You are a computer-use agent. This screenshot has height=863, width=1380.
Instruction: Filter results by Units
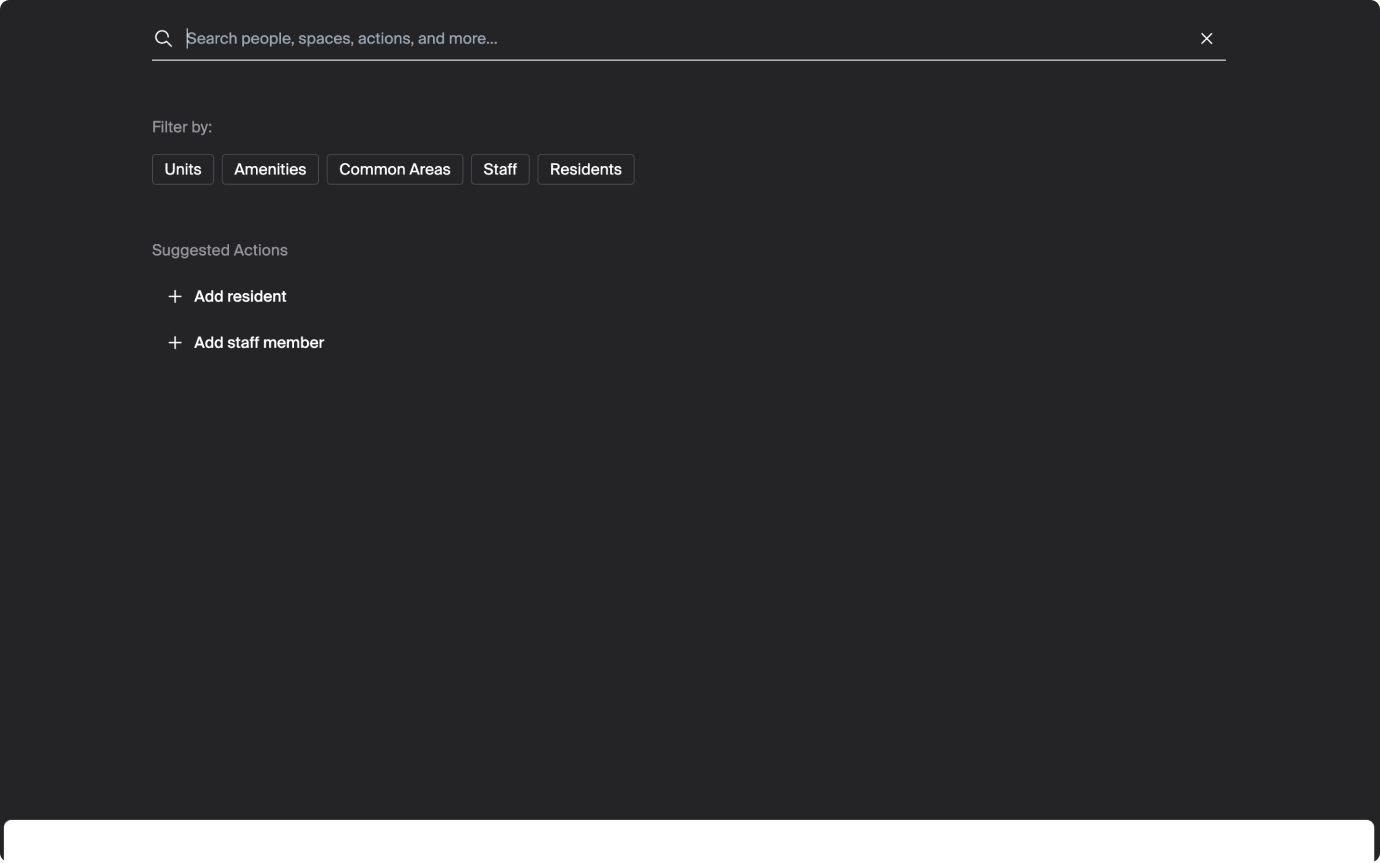[x=182, y=169]
